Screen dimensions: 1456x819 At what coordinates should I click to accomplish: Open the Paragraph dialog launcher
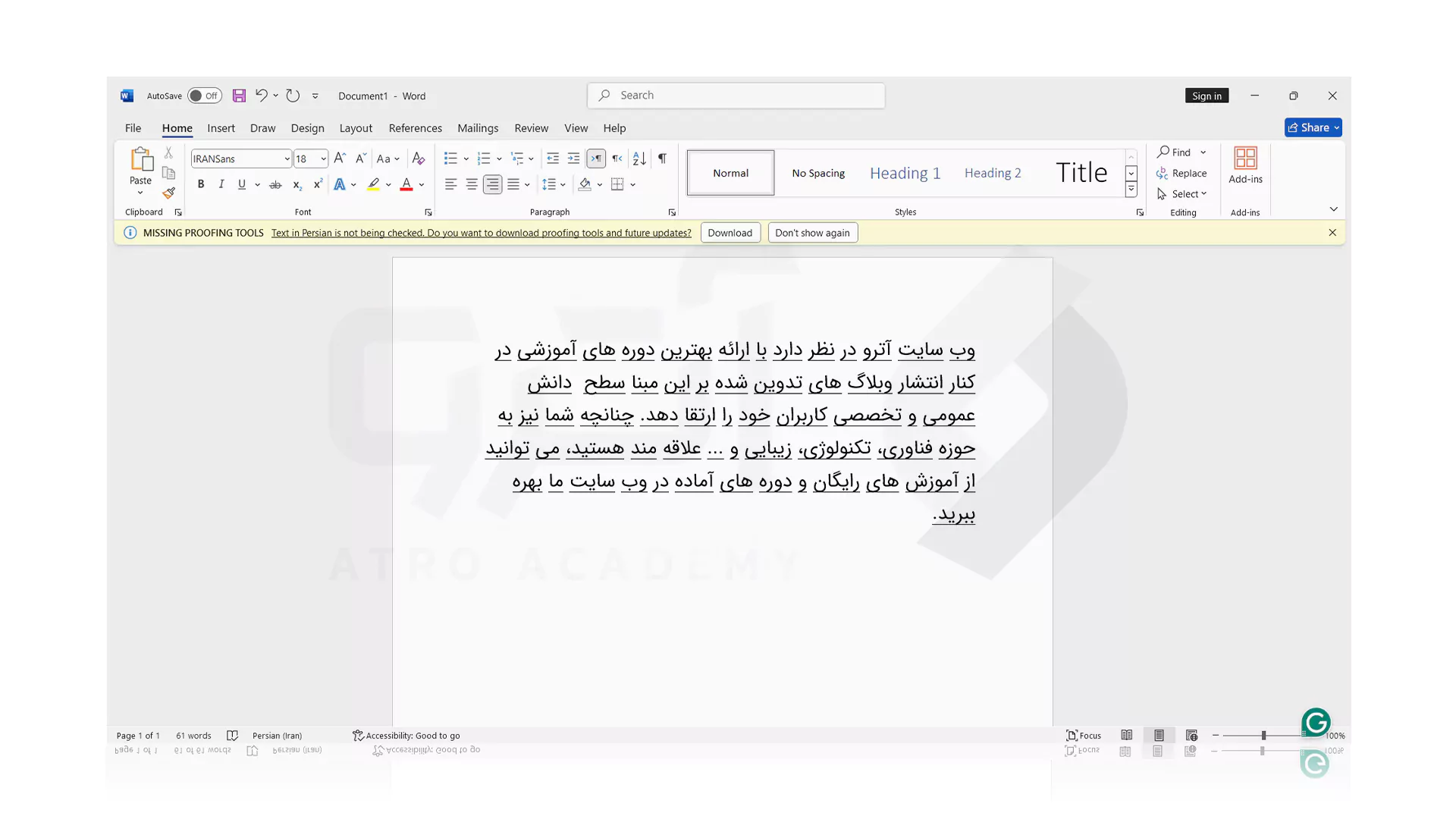pyautogui.click(x=672, y=212)
